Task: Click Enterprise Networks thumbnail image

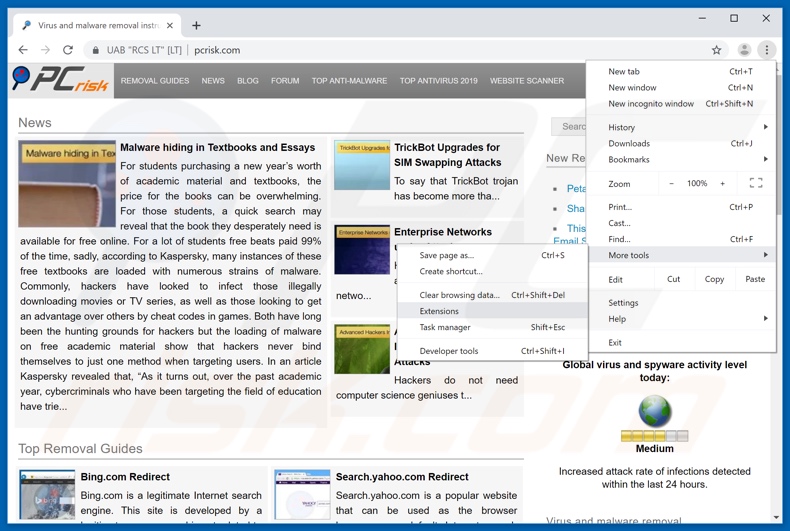Action: point(362,249)
